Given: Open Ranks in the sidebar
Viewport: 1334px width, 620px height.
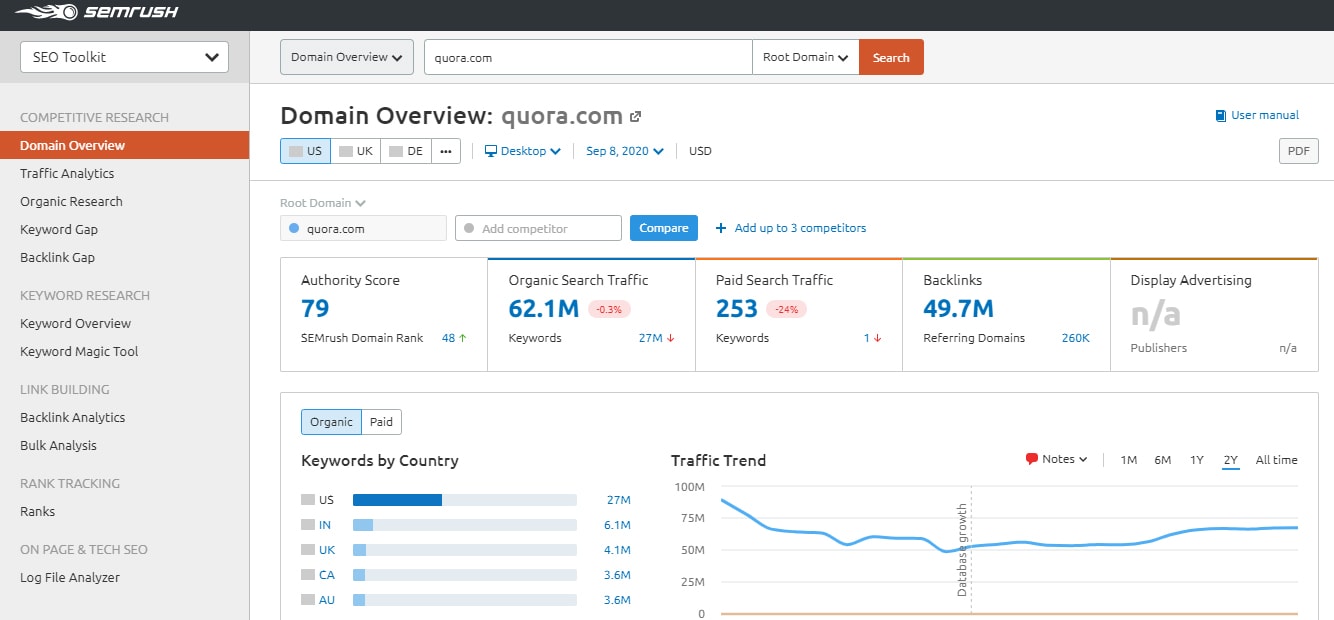Looking at the screenshot, I should [x=37, y=511].
